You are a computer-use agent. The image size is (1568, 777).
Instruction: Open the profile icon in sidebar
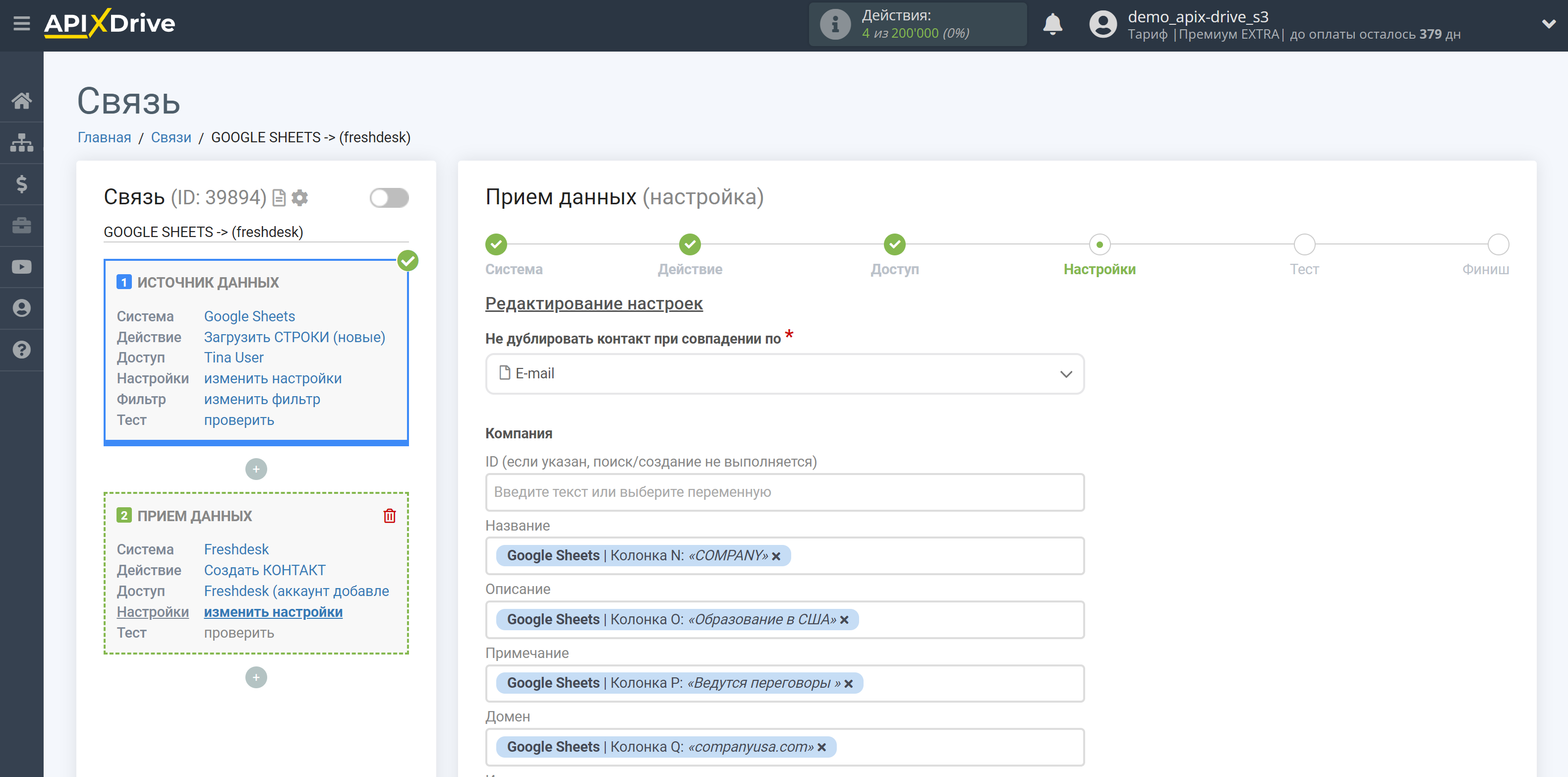(x=22, y=308)
